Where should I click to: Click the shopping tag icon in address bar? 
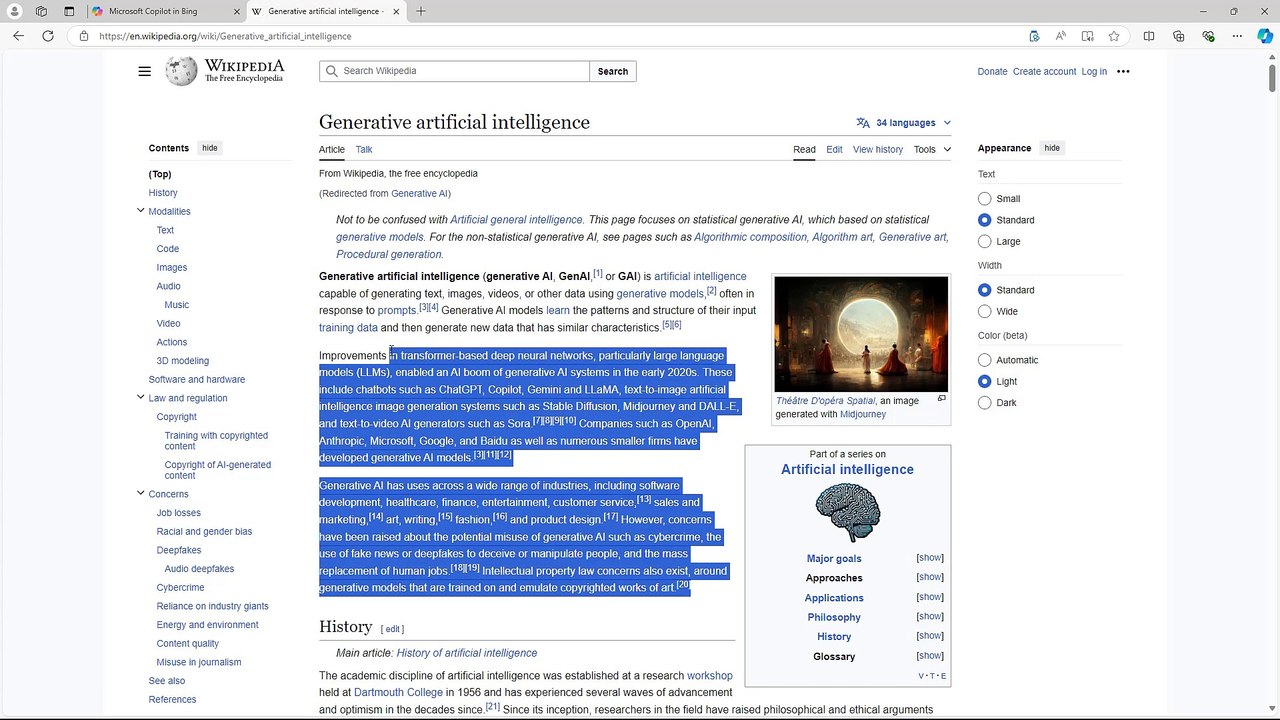tap(1034, 36)
